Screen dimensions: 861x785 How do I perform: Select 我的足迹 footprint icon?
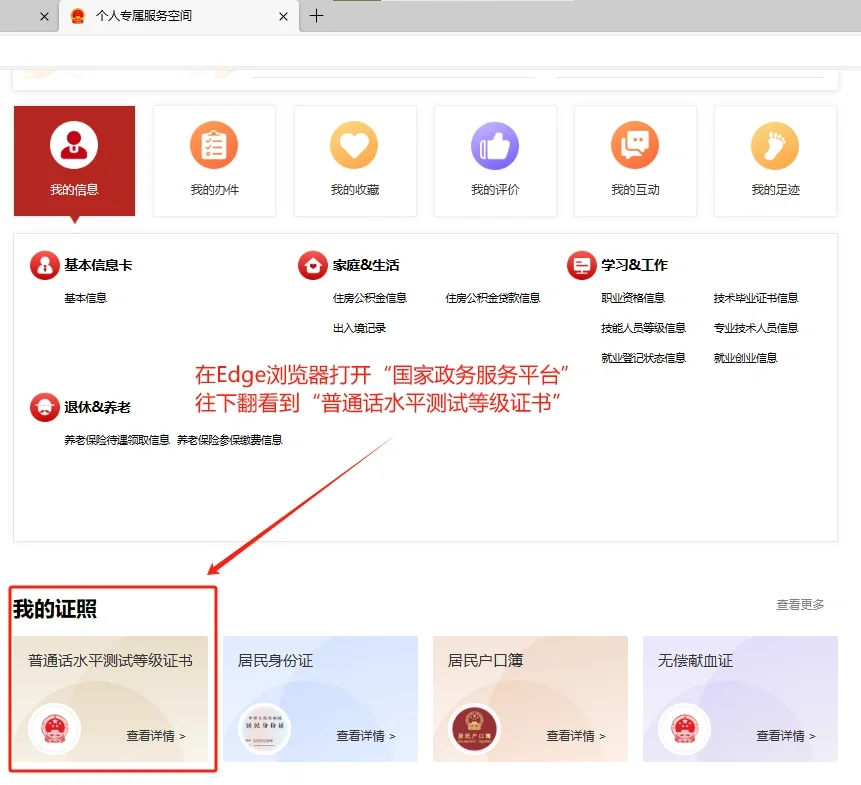pyautogui.click(x=775, y=146)
